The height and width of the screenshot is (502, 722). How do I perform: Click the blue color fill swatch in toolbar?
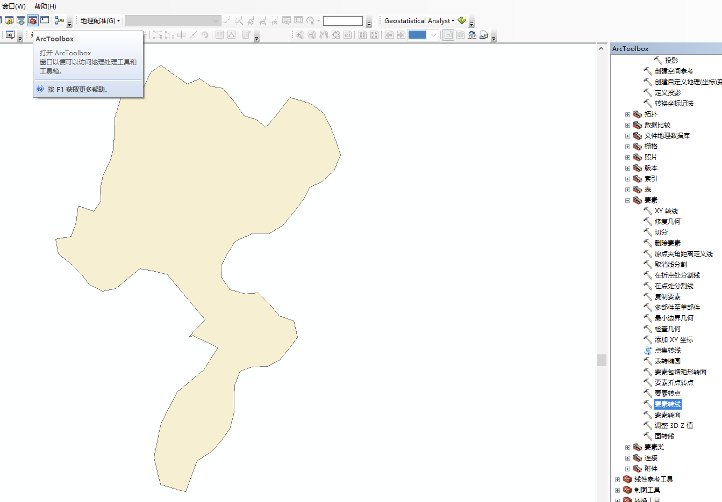point(418,35)
